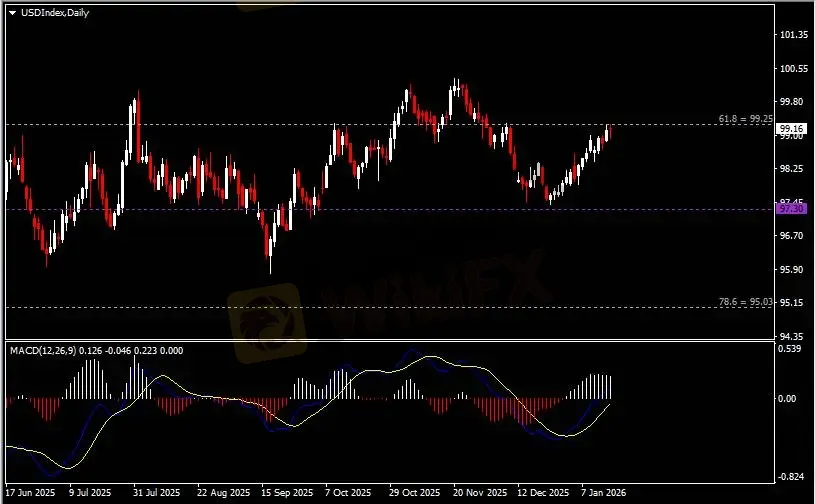Click the 100.55 price on the scale
Screen dimensions: 815x504
(792, 69)
